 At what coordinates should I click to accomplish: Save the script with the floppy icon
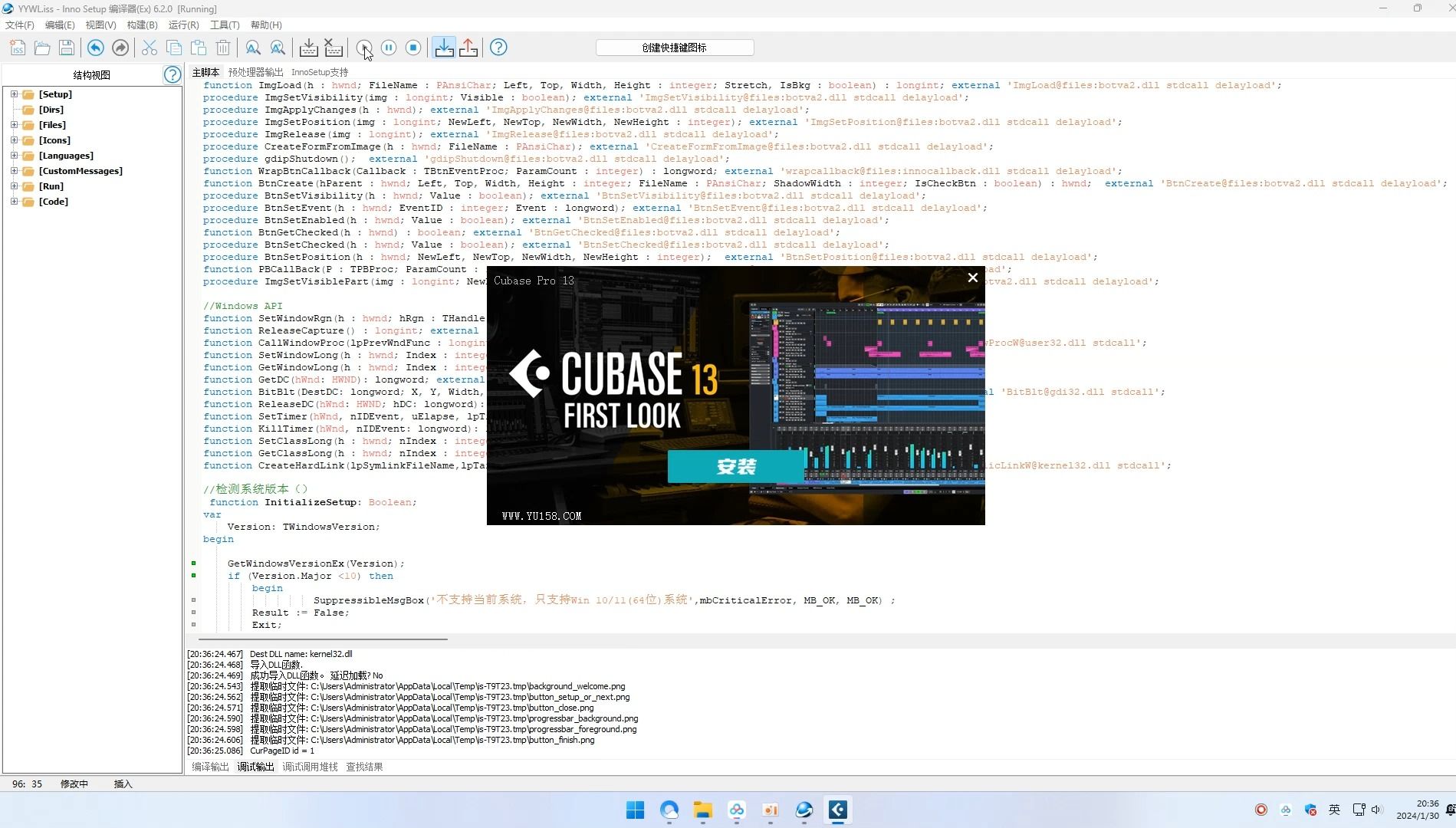67,48
